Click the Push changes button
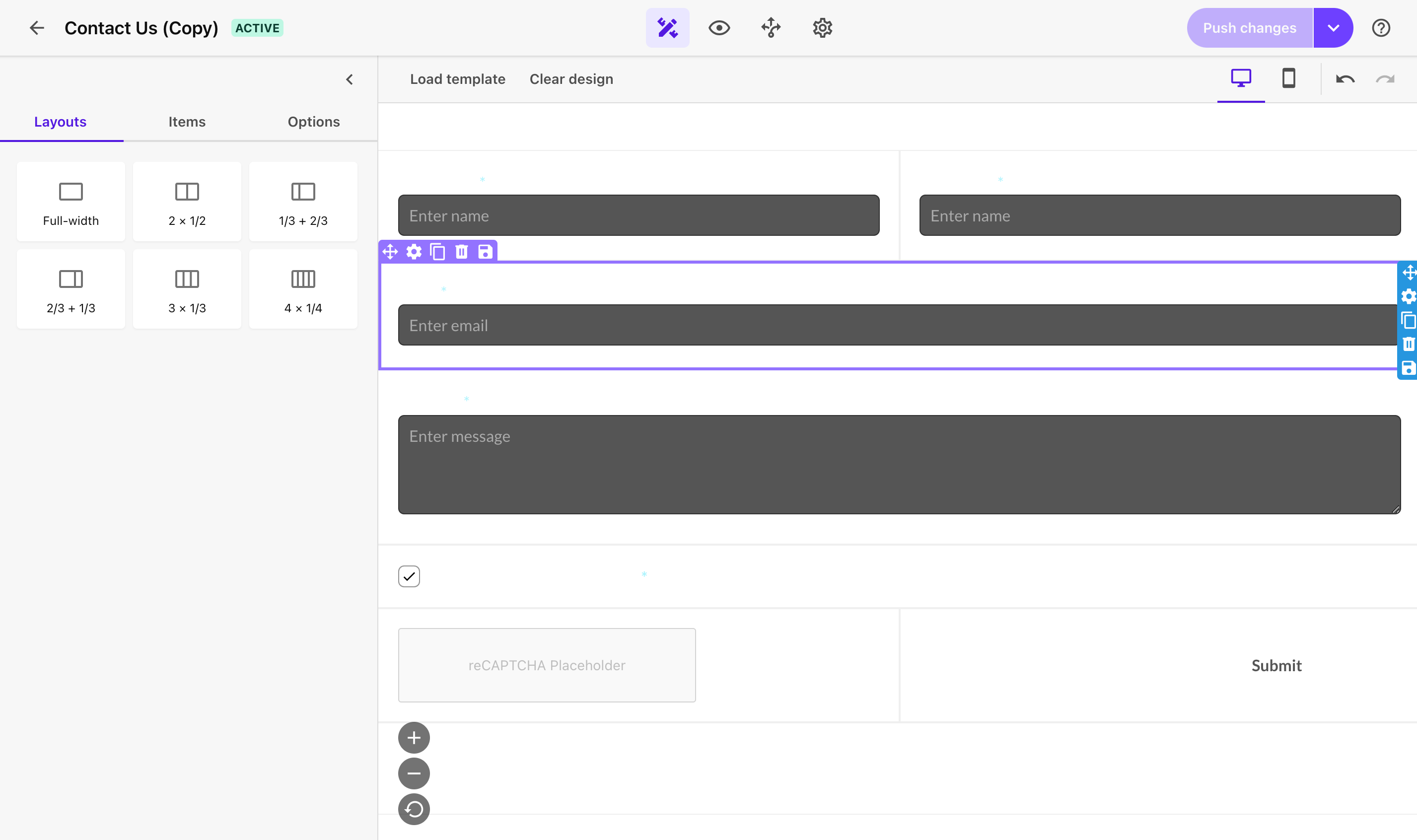 (1249, 27)
